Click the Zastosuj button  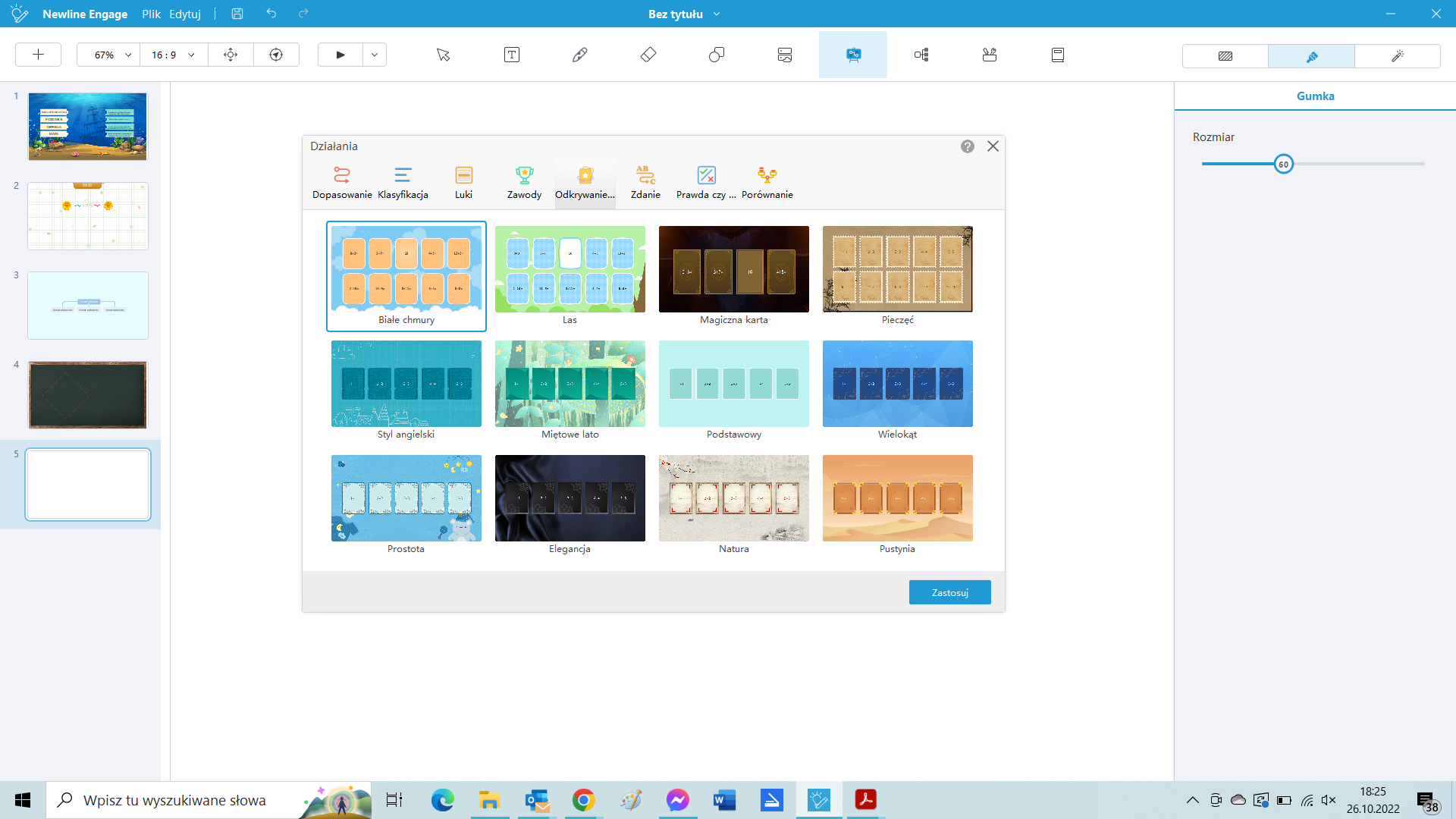coord(949,592)
